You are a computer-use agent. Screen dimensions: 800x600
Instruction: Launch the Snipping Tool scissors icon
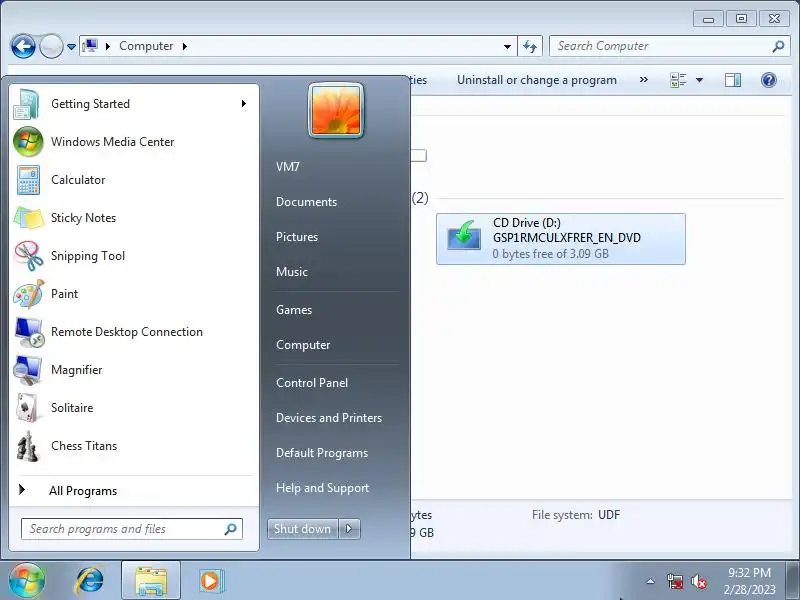pyautogui.click(x=29, y=256)
